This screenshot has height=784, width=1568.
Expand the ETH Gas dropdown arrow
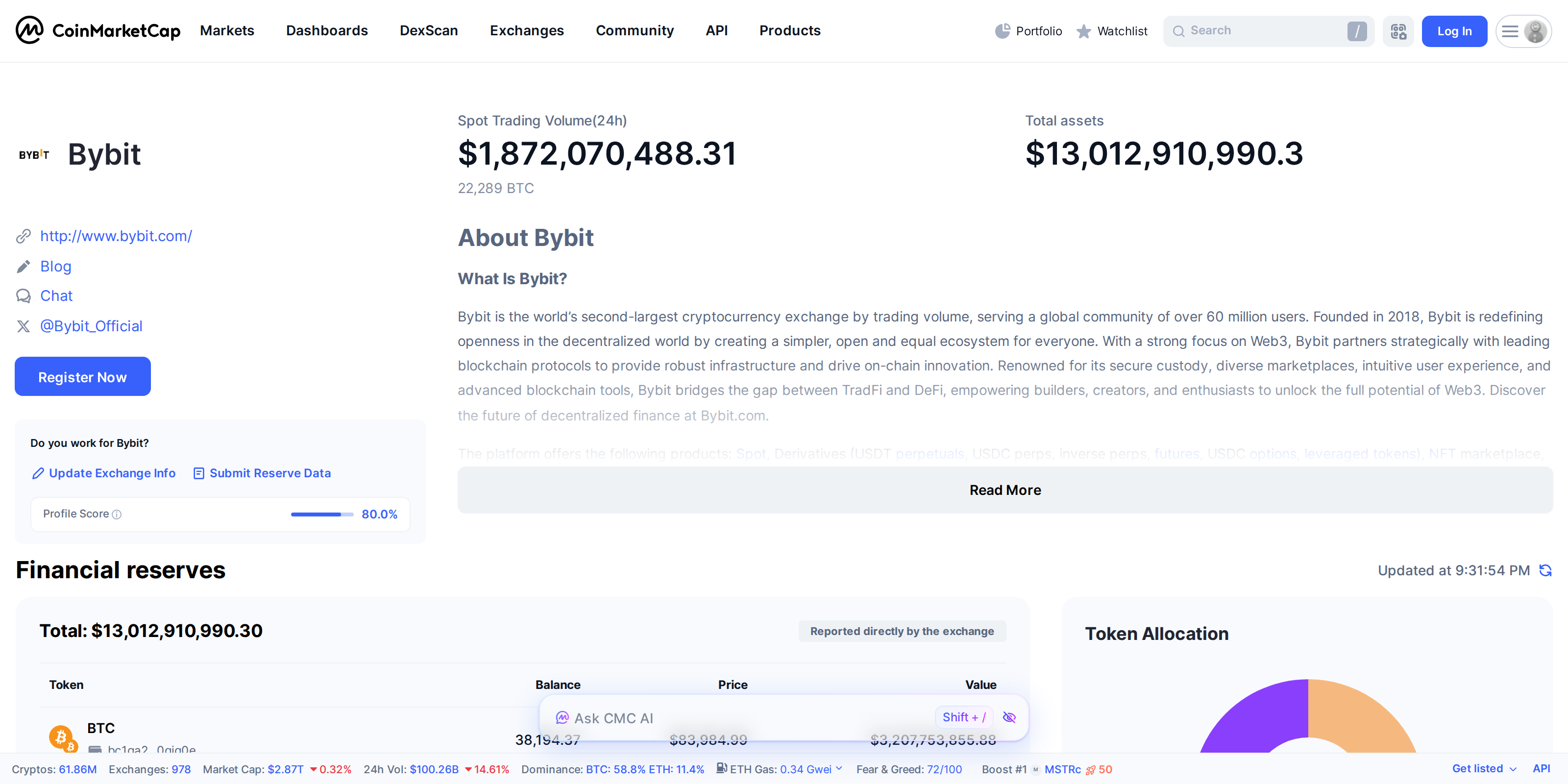point(839,769)
